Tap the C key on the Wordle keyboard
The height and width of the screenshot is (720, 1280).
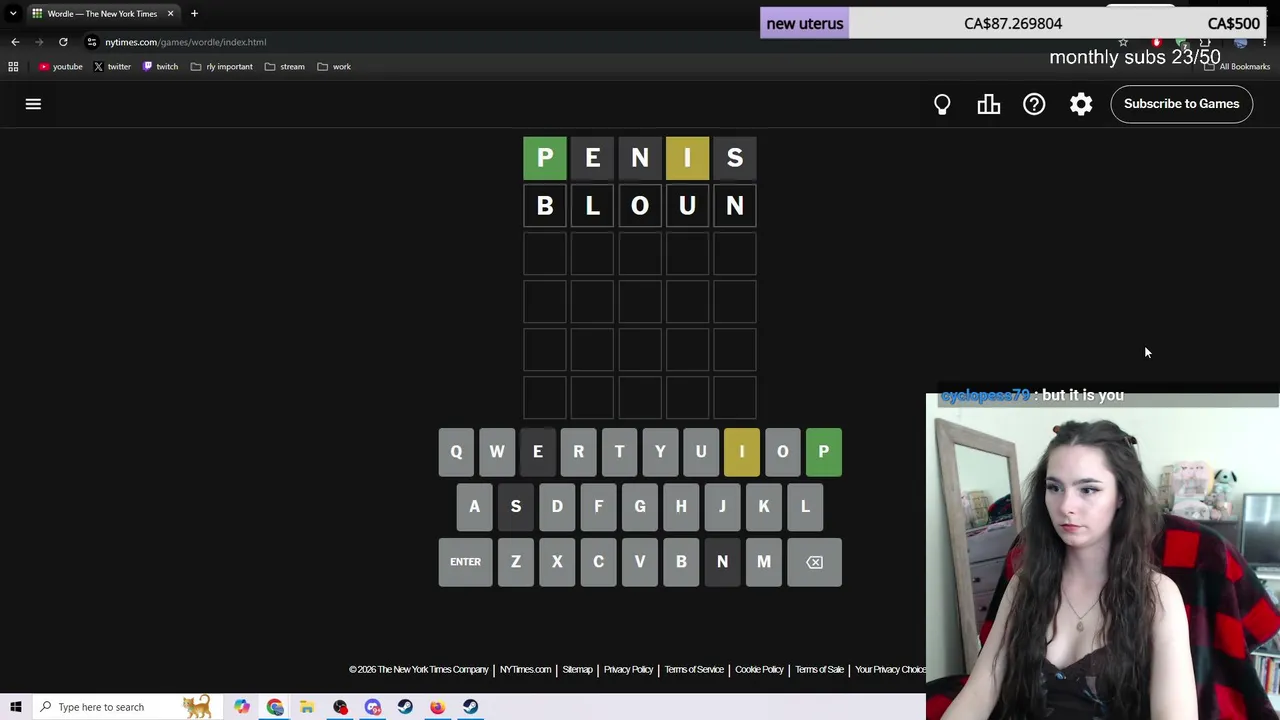click(598, 562)
